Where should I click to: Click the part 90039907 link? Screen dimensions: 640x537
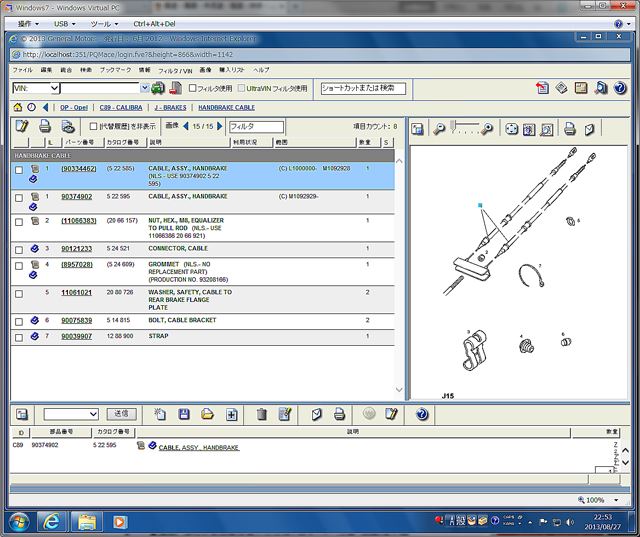coord(76,336)
